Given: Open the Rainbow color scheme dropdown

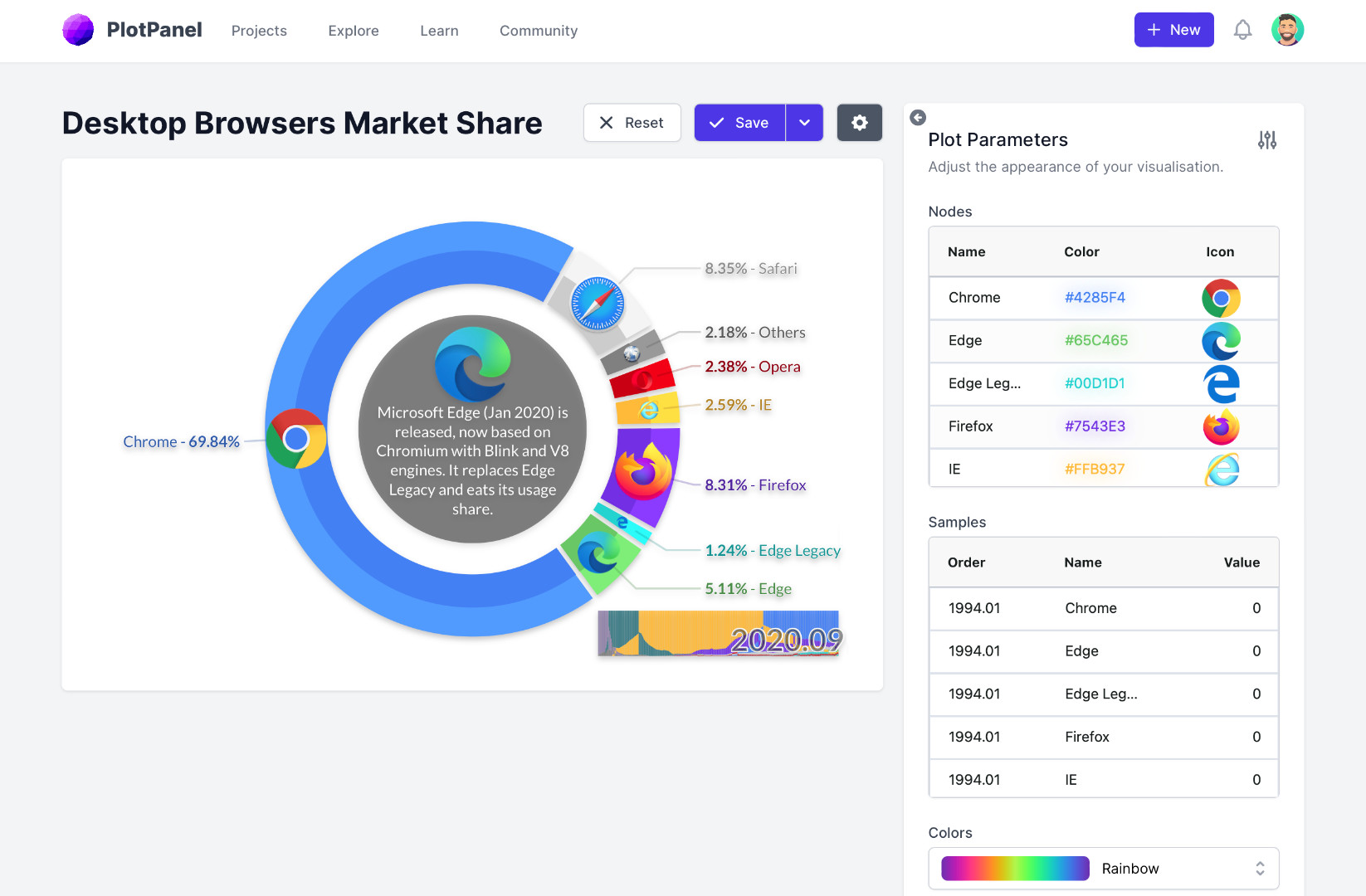Looking at the screenshot, I should pos(1103,868).
